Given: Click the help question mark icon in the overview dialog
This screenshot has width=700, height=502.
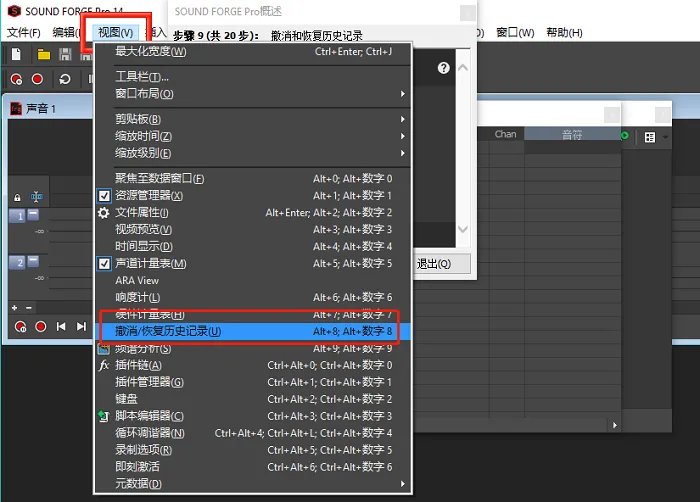Looking at the screenshot, I should click(443, 68).
